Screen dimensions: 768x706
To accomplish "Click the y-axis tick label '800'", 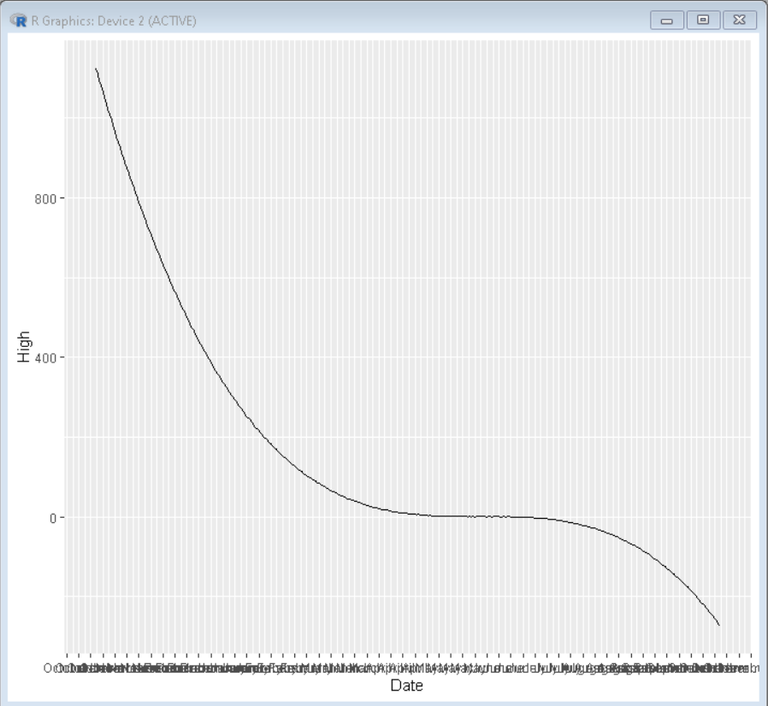I will (x=46, y=199).
